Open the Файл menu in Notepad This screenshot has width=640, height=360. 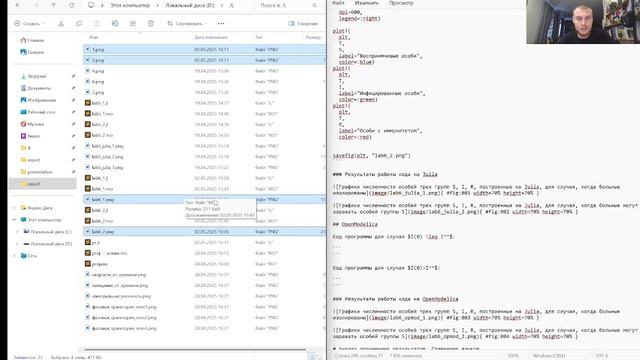[x=338, y=3]
